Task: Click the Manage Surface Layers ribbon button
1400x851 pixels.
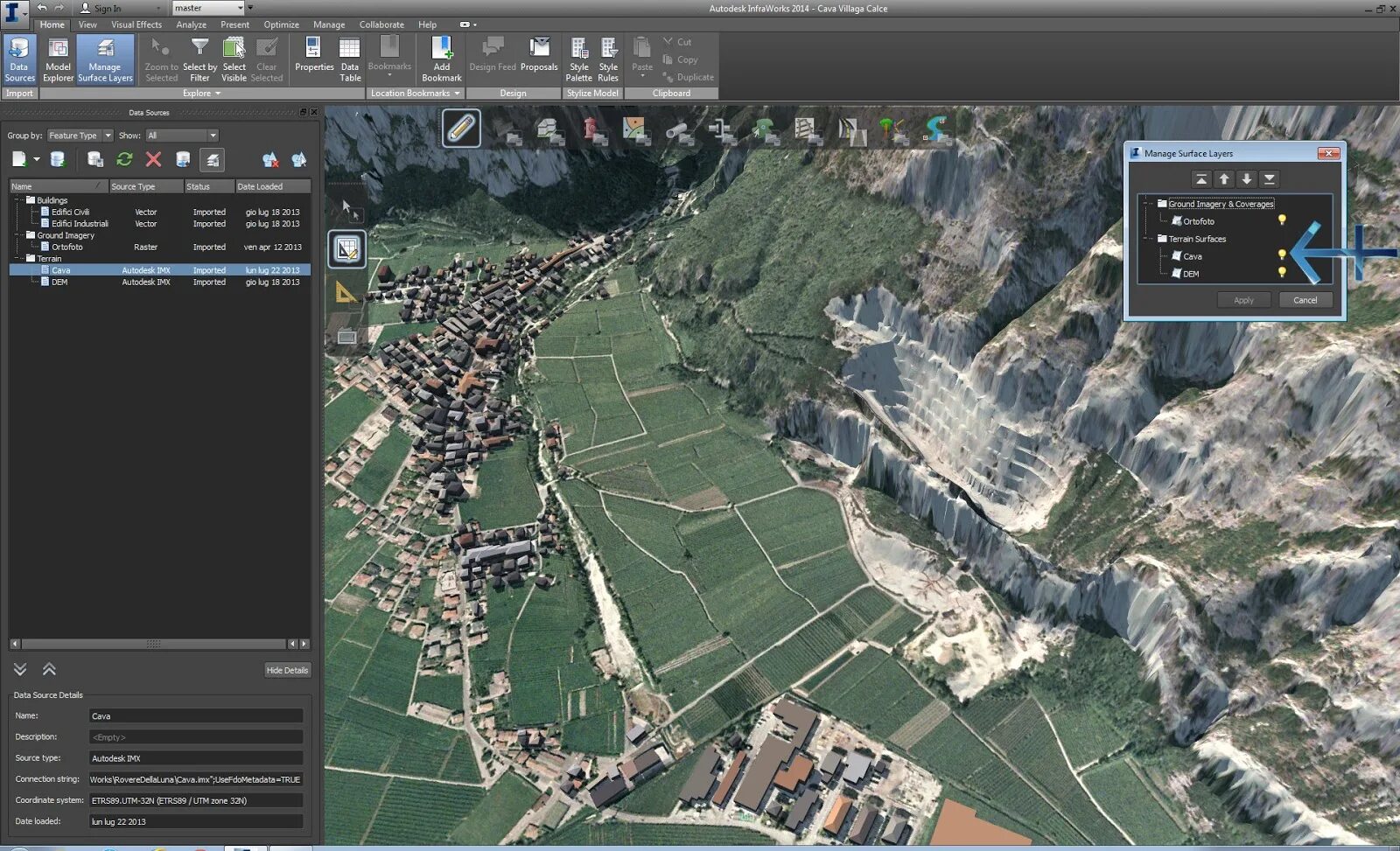Action: [105, 59]
